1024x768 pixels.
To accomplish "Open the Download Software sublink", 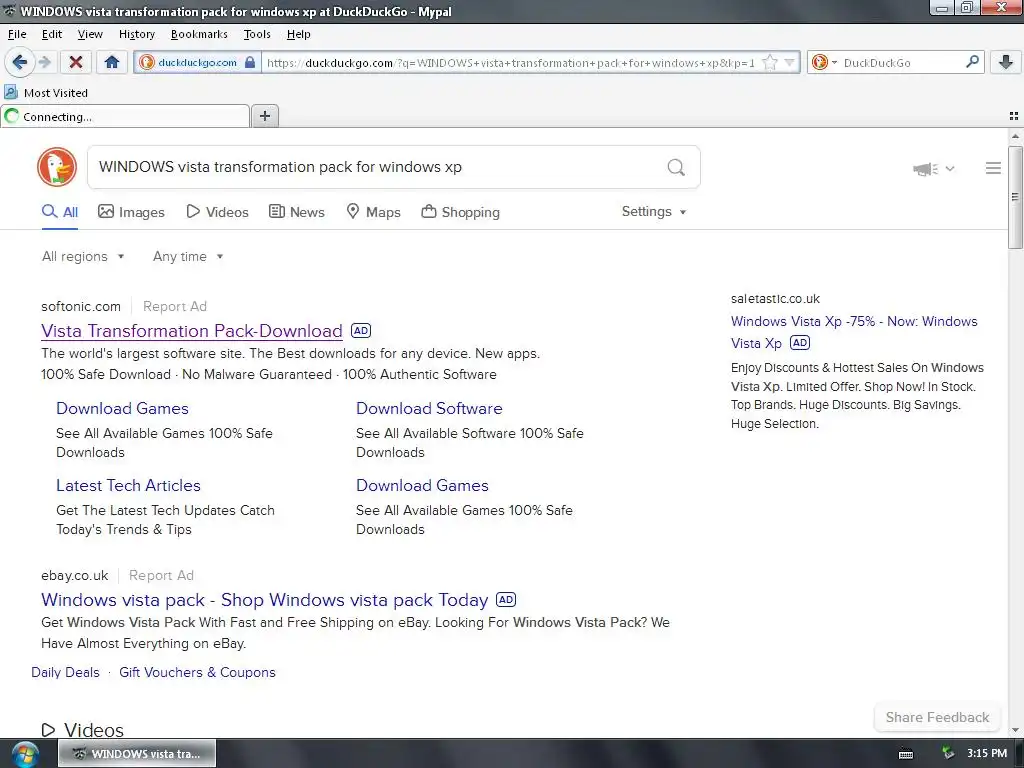I will [x=429, y=409].
